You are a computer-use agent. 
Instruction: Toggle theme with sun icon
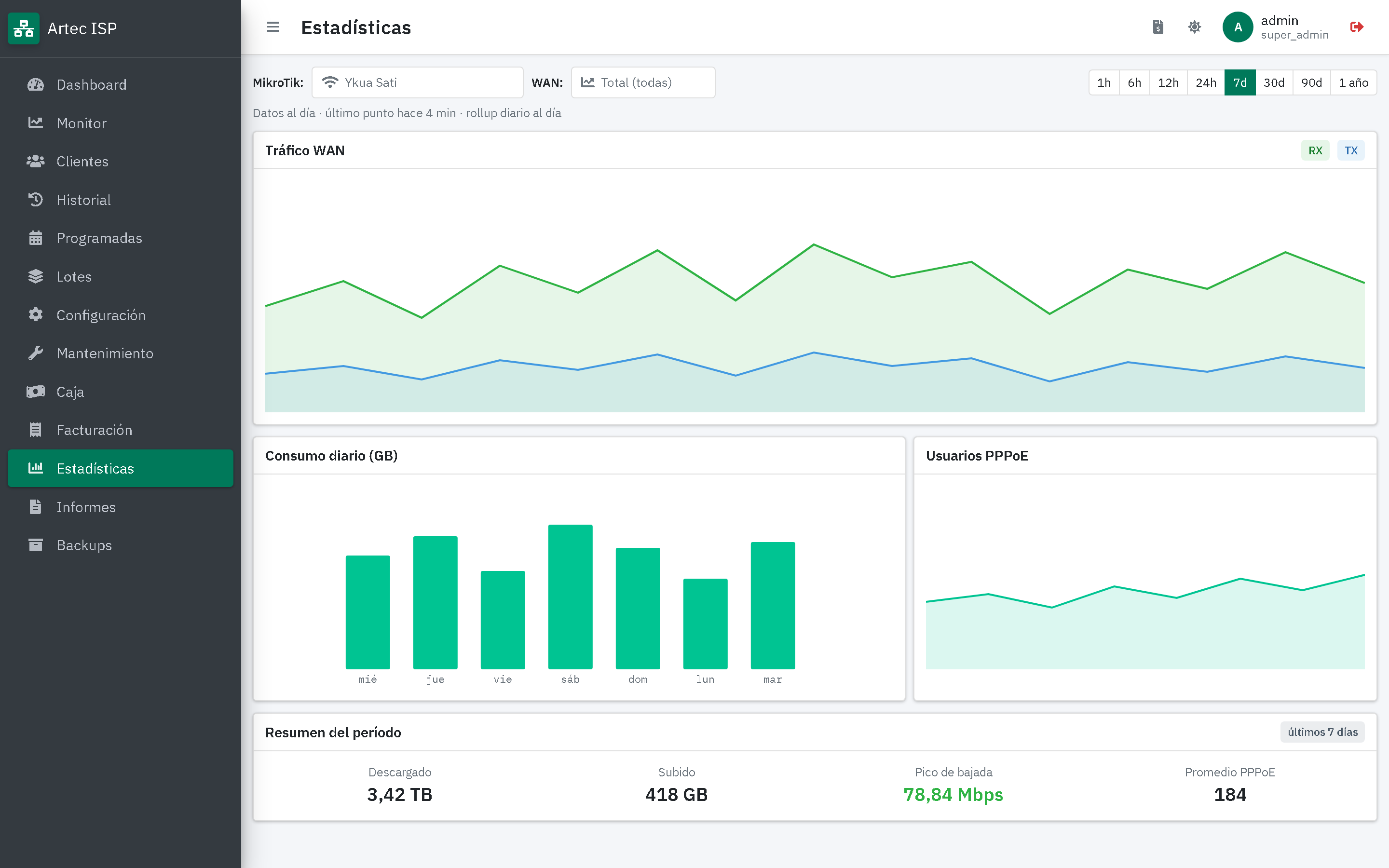point(1195,27)
